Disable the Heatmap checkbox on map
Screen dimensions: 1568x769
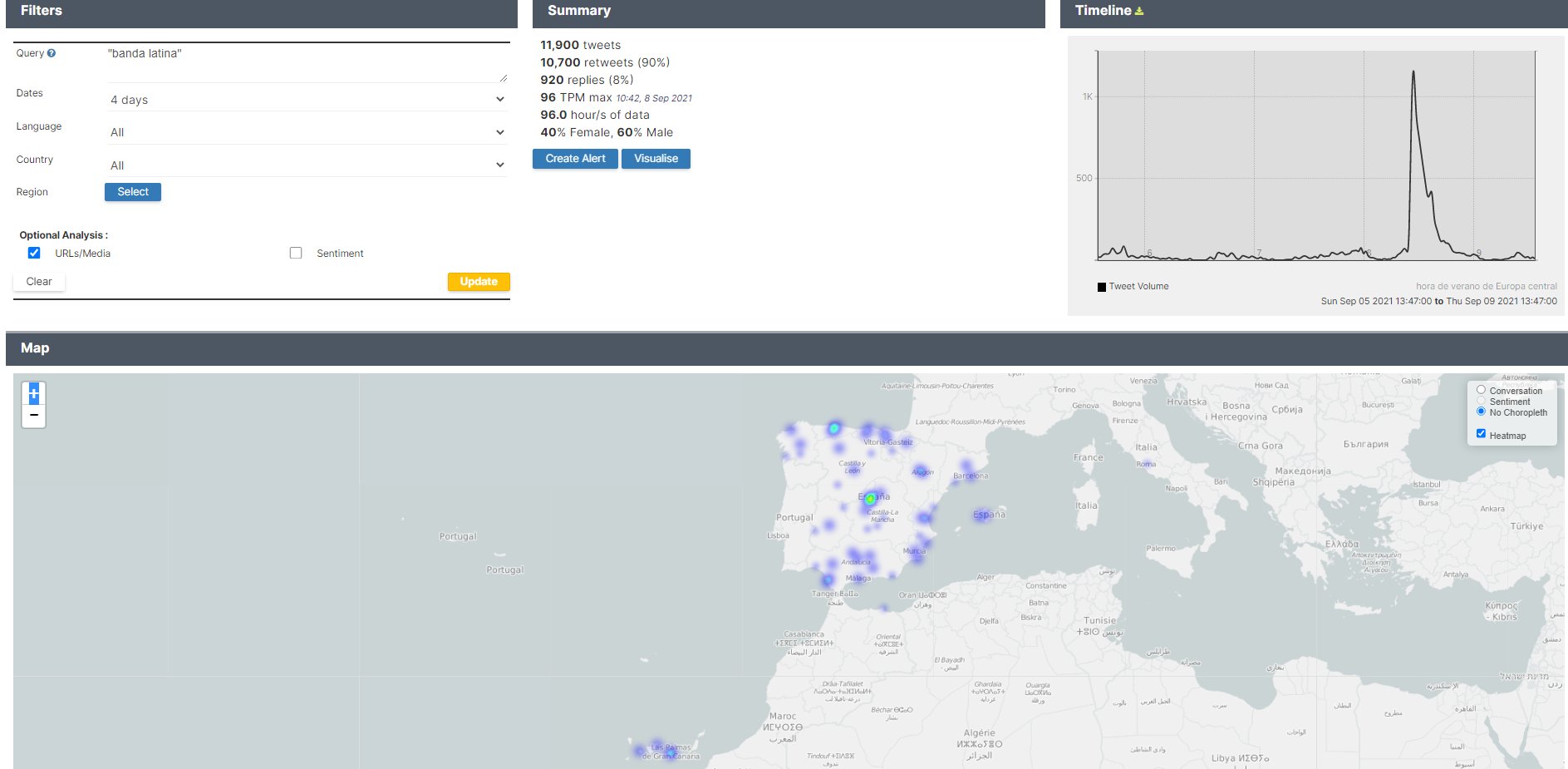(x=1481, y=434)
